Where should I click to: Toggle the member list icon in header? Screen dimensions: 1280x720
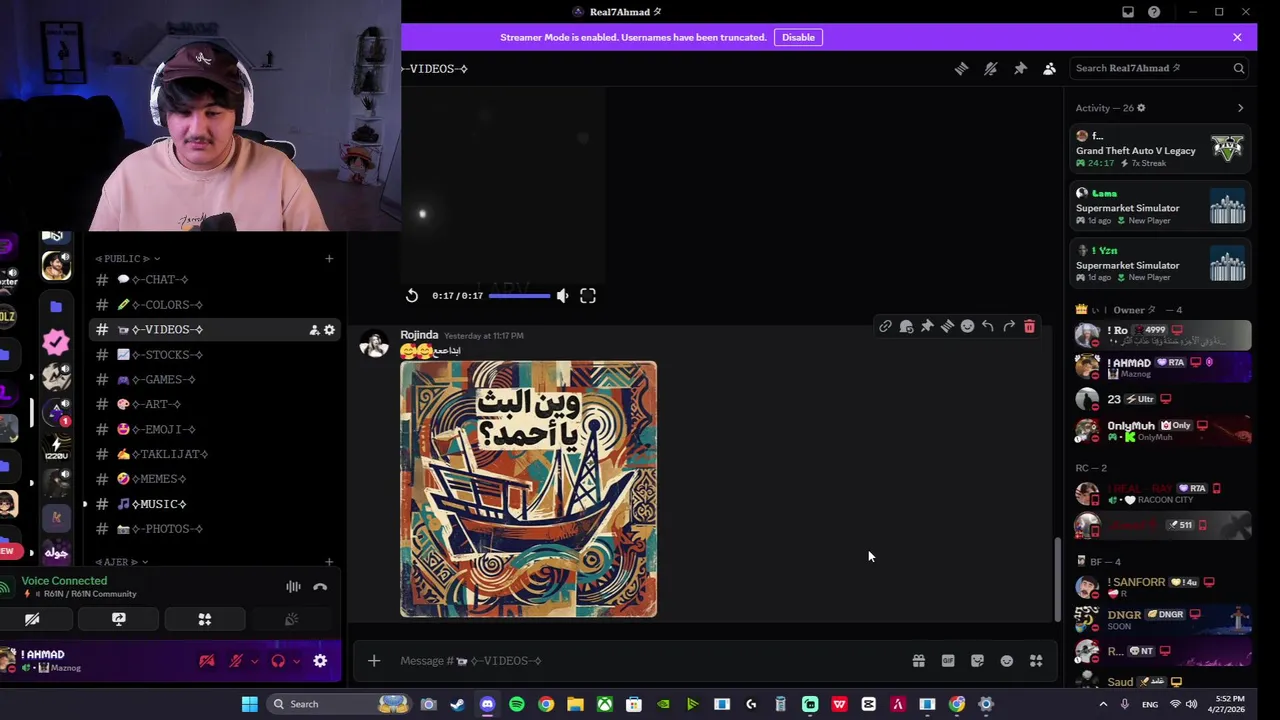1049,68
